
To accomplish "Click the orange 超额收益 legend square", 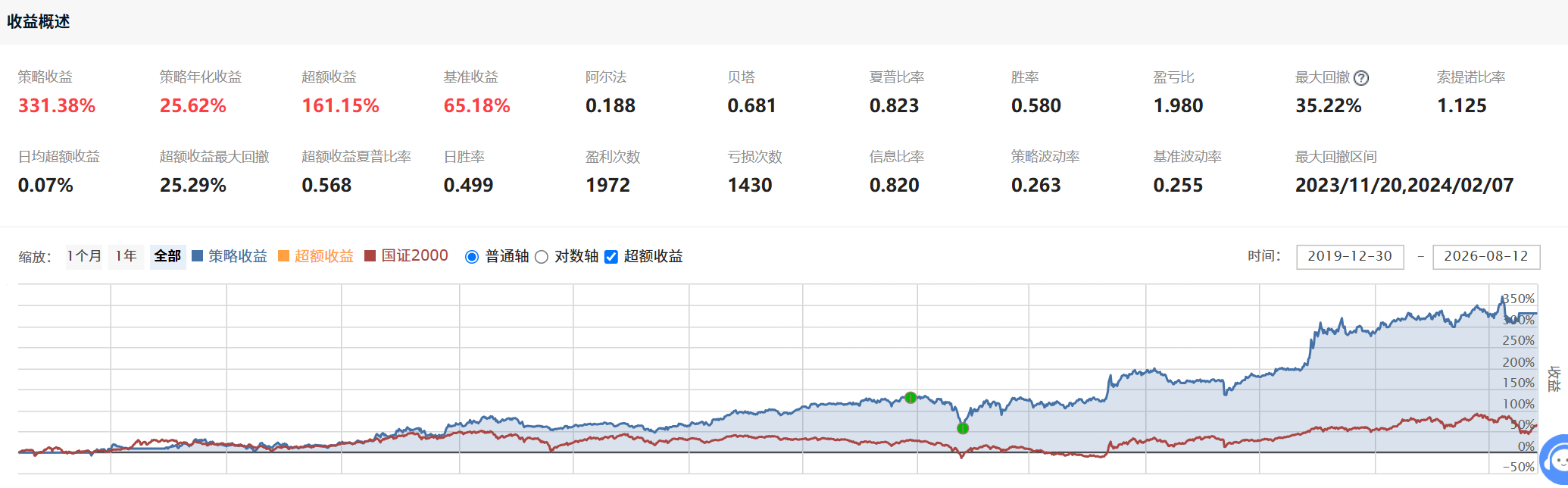I will [283, 256].
